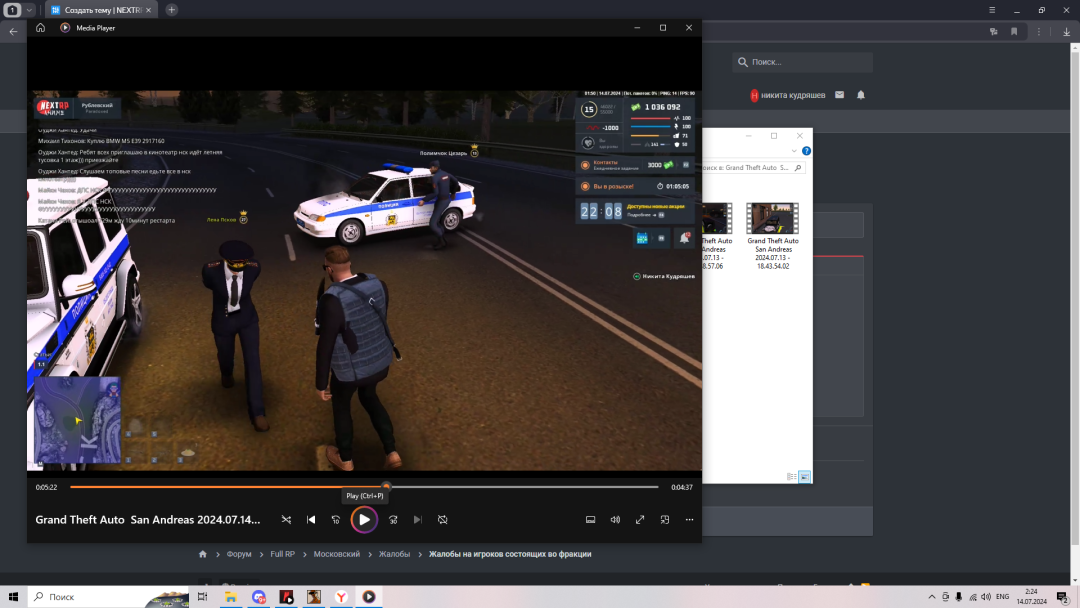Click the video title Grand Theft Auto San Andreas
Viewport: 1080px width, 608px height.
tap(148, 520)
